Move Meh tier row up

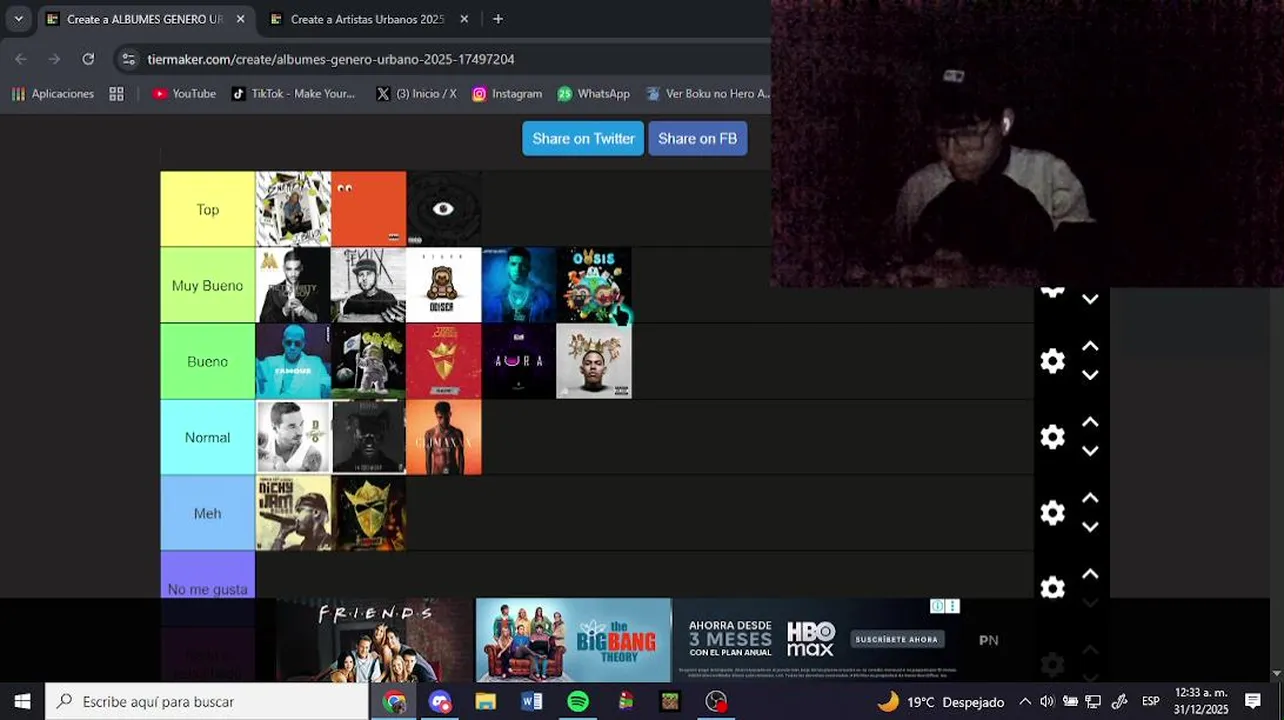[1090, 498]
